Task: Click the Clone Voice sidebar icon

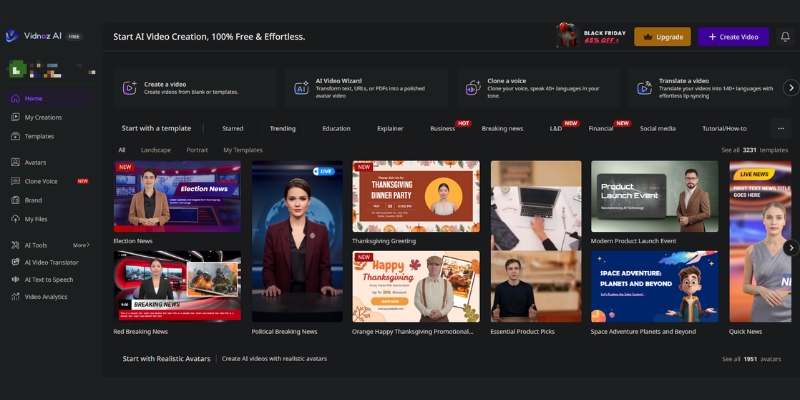Action: coord(15,181)
